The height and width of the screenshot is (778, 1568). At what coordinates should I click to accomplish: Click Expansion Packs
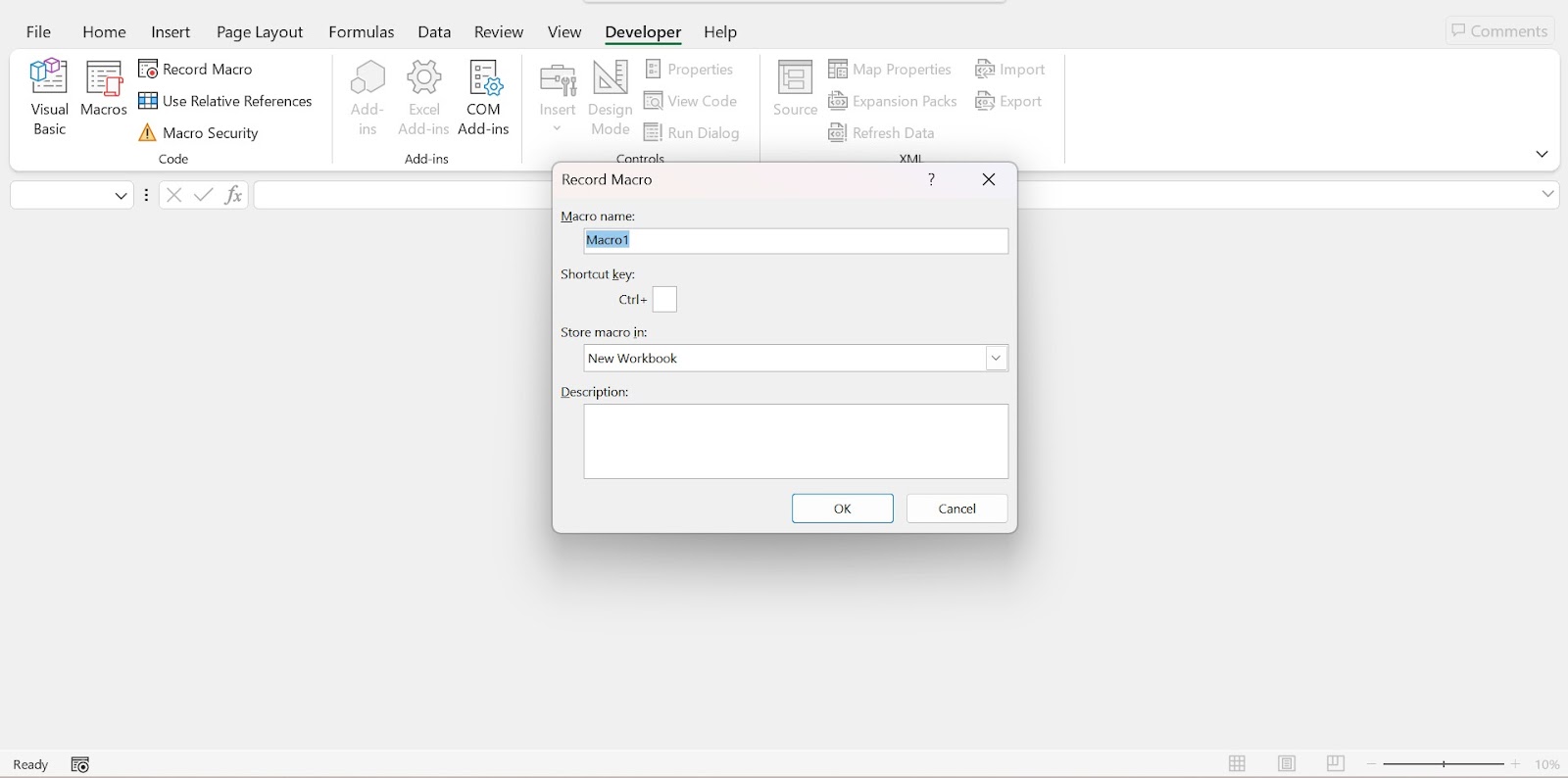tap(892, 101)
